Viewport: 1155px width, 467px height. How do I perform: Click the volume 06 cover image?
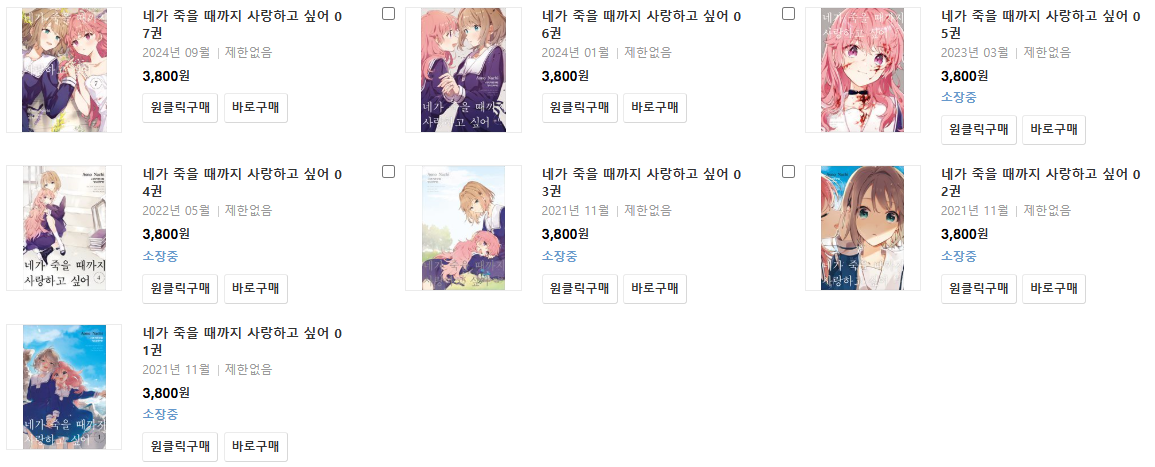coord(463,70)
